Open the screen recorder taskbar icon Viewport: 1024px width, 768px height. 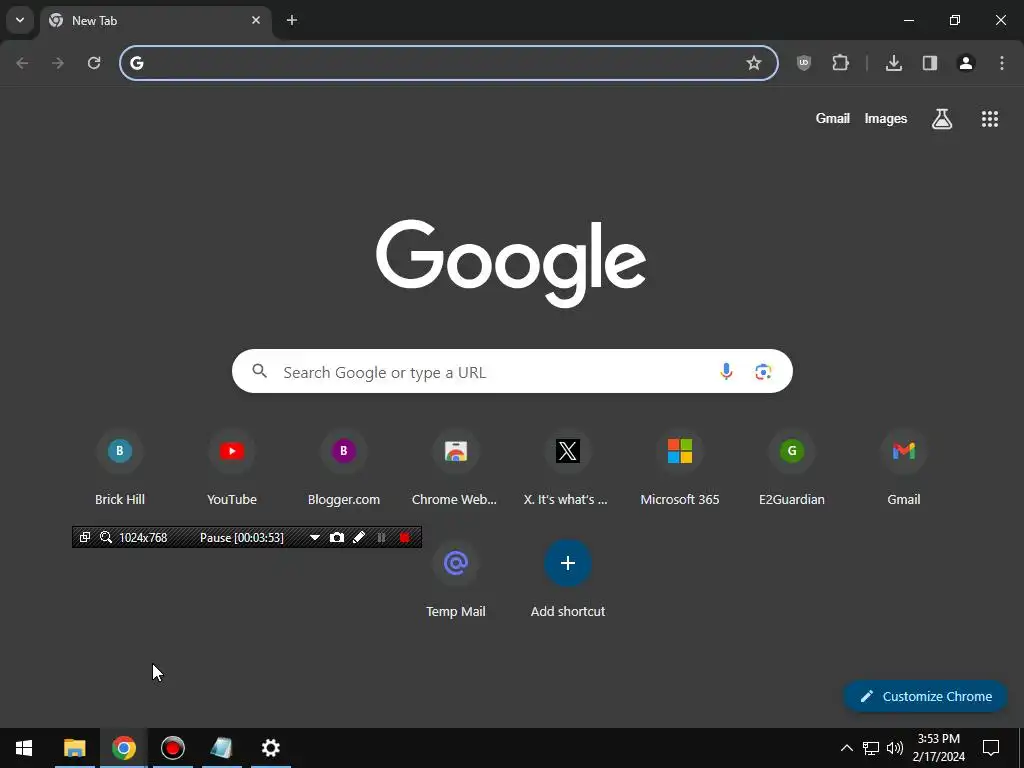click(172, 748)
